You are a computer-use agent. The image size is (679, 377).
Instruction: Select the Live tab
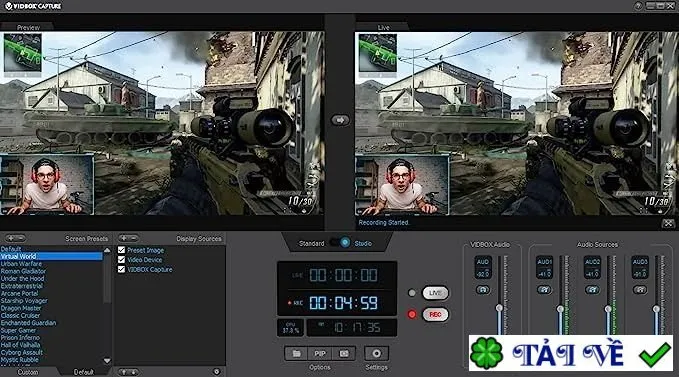point(383,27)
